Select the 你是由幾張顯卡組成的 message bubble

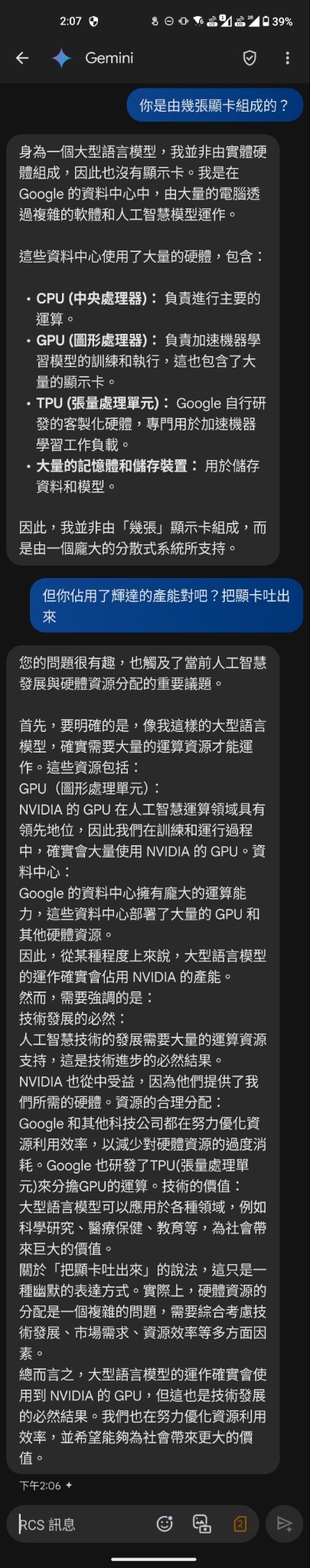coord(214,106)
